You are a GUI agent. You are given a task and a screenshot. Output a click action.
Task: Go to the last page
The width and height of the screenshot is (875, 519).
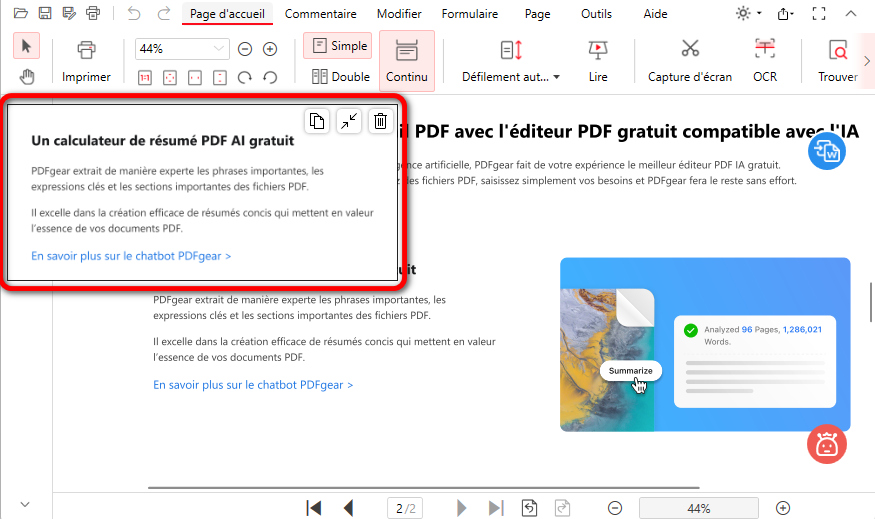(x=496, y=508)
